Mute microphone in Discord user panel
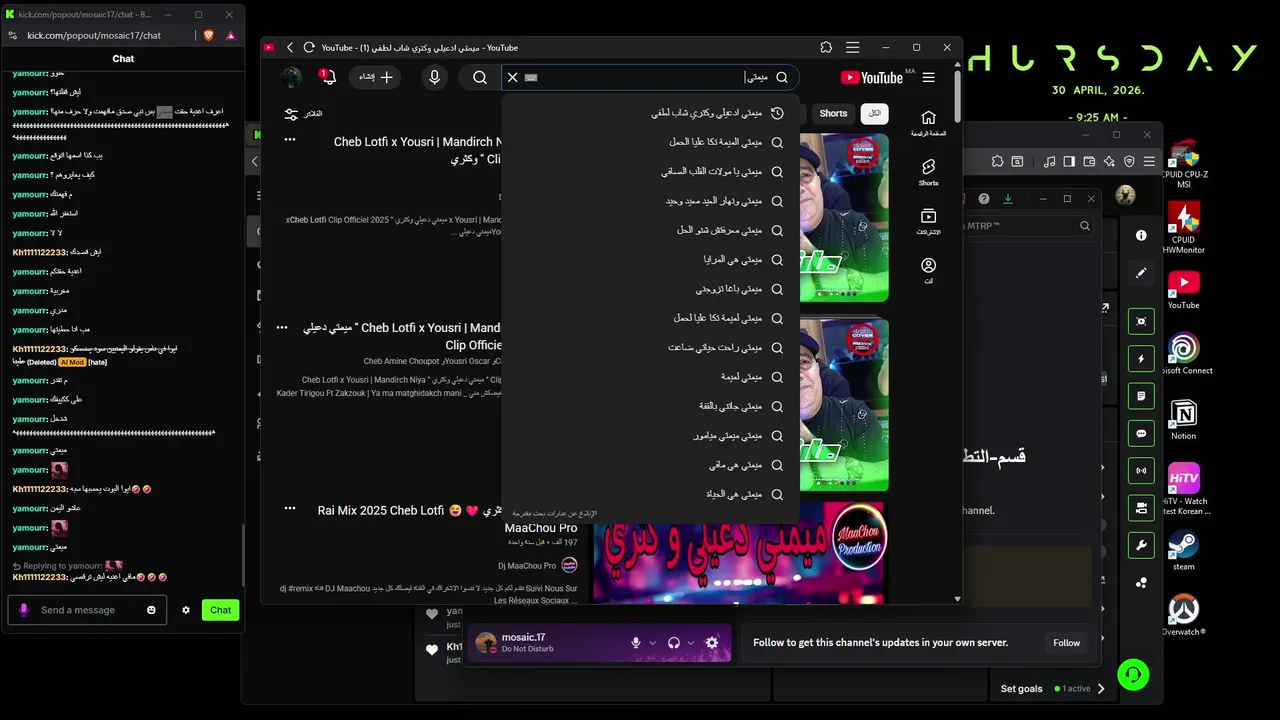Viewport: 1280px width, 720px height. pos(635,643)
